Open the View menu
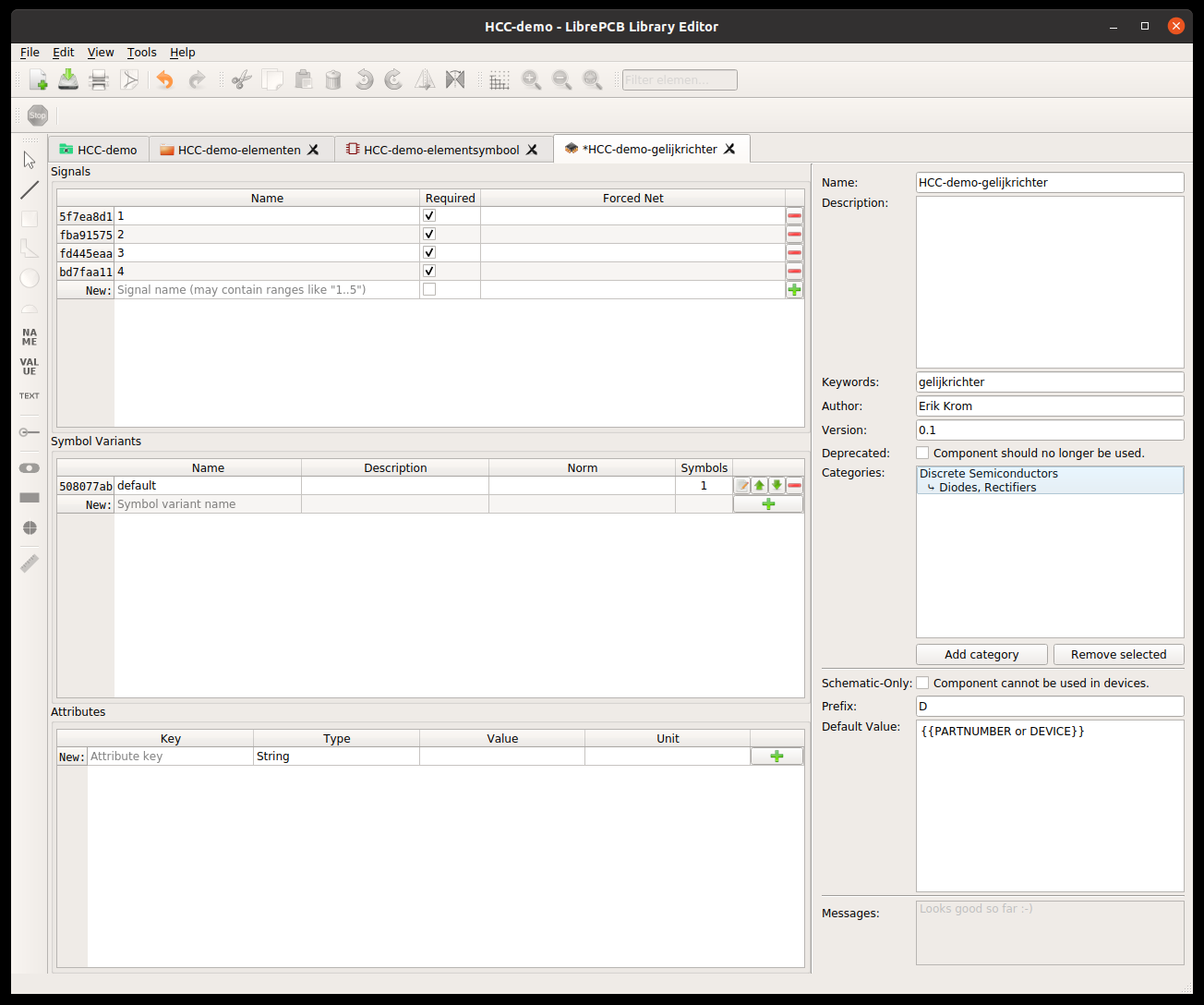Image resolution: width=1204 pixels, height=1005 pixels. tap(101, 53)
